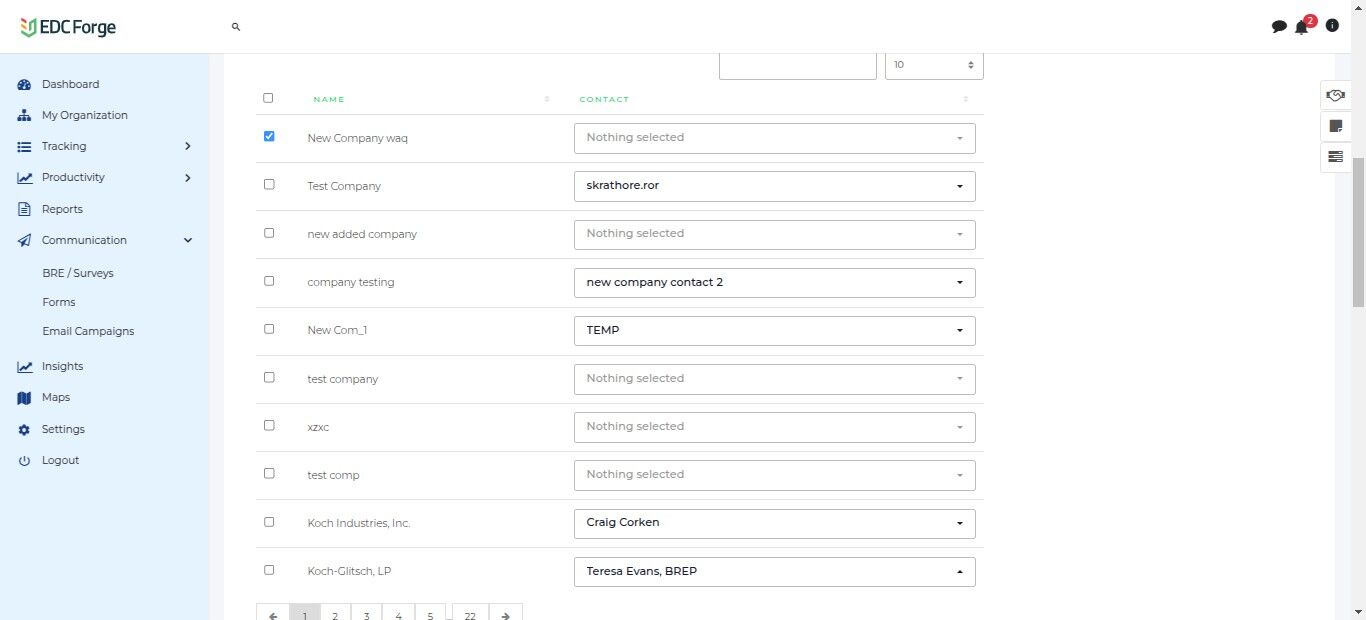This screenshot has height=620, width=1366.
Task: Open the notifications bell
Action: tap(1301, 27)
